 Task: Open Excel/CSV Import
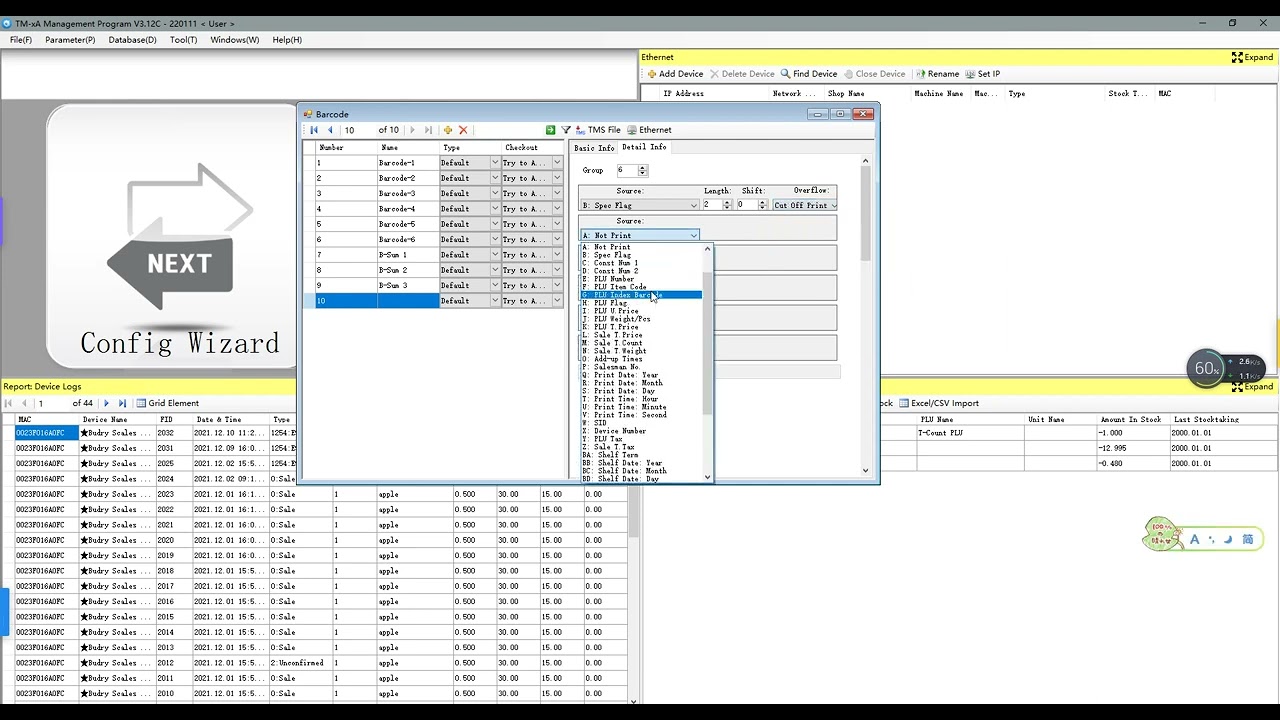pyautogui.click(x=938, y=403)
